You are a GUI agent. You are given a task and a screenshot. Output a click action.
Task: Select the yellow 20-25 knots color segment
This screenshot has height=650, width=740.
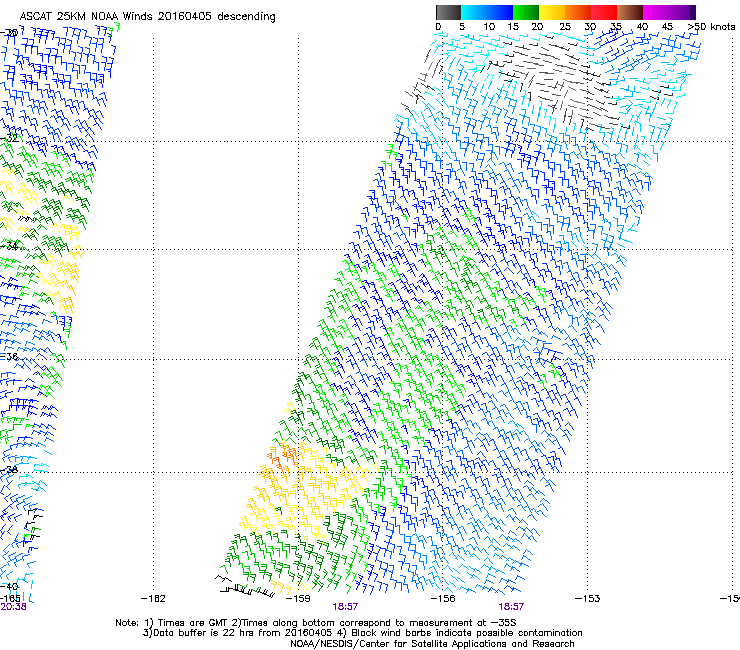552,12
